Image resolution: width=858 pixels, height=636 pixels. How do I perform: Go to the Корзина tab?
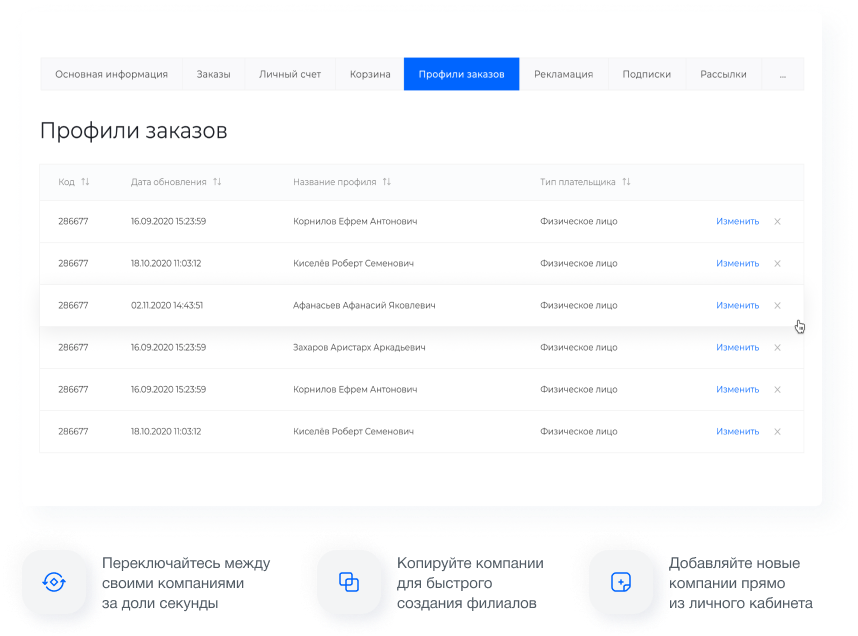coord(370,74)
